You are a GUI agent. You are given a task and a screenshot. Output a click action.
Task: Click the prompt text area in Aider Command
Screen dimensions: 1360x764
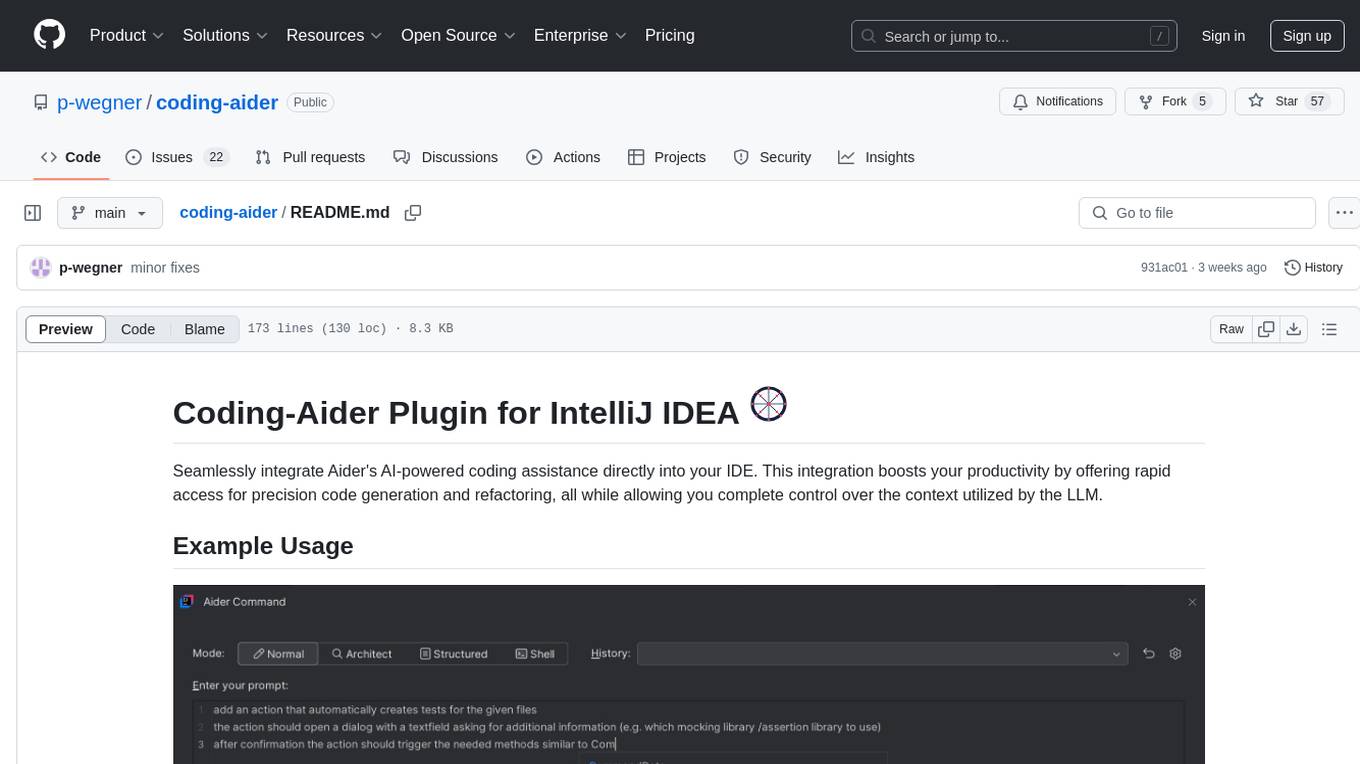click(x=688, y=732)
